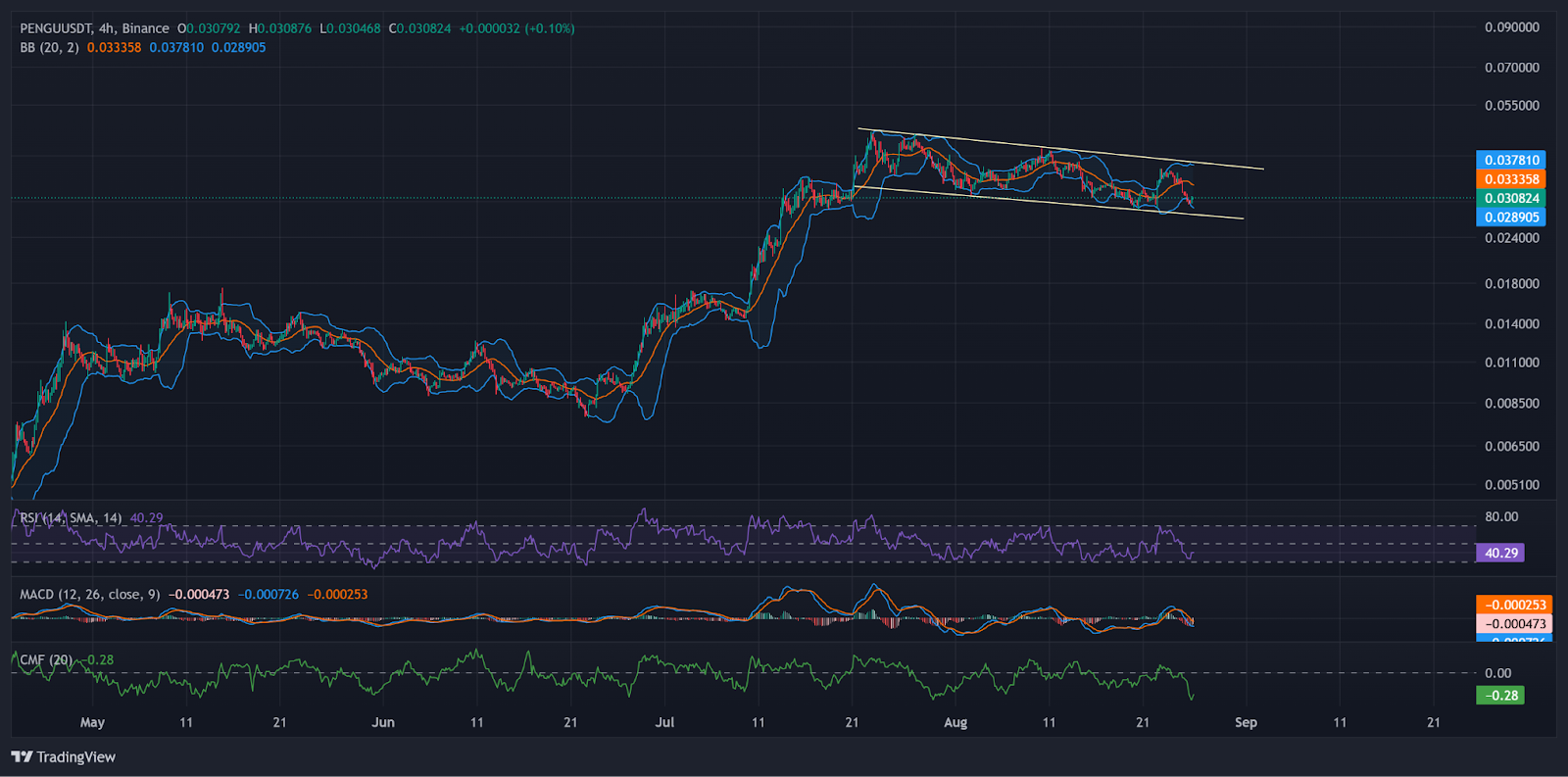Click the 0.090000 price axis label

point(1511,27)
